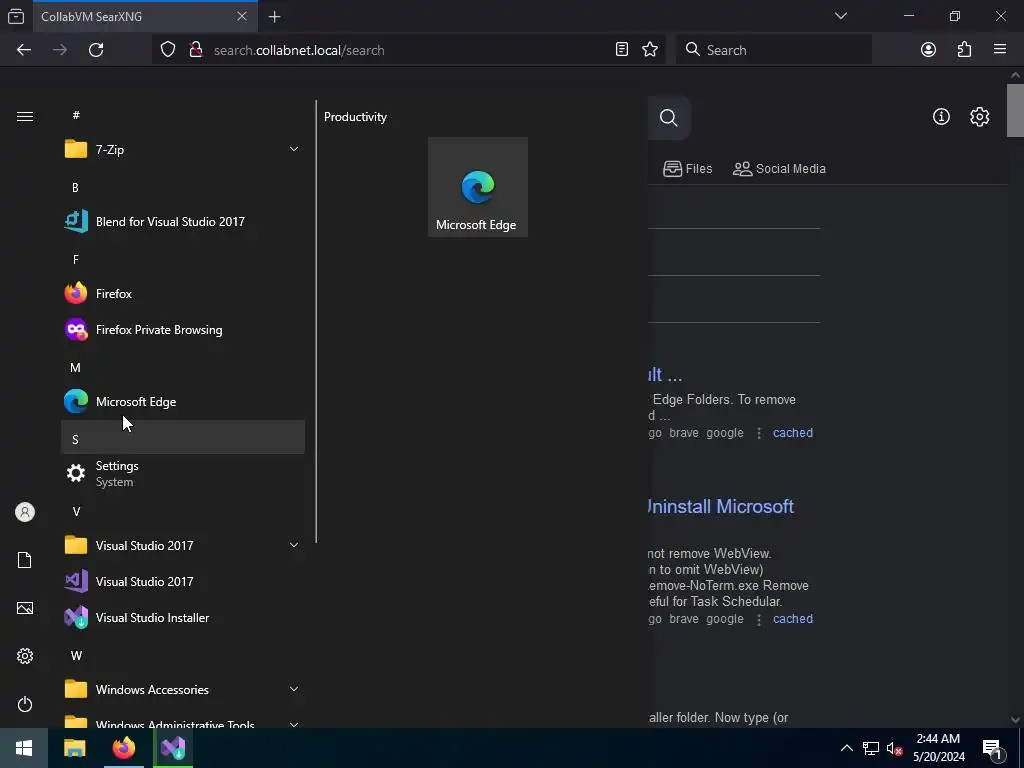Open second result's cached link
Image resolution: width=1024 pixels, height=768 pixels.
[x=793, y=619]
